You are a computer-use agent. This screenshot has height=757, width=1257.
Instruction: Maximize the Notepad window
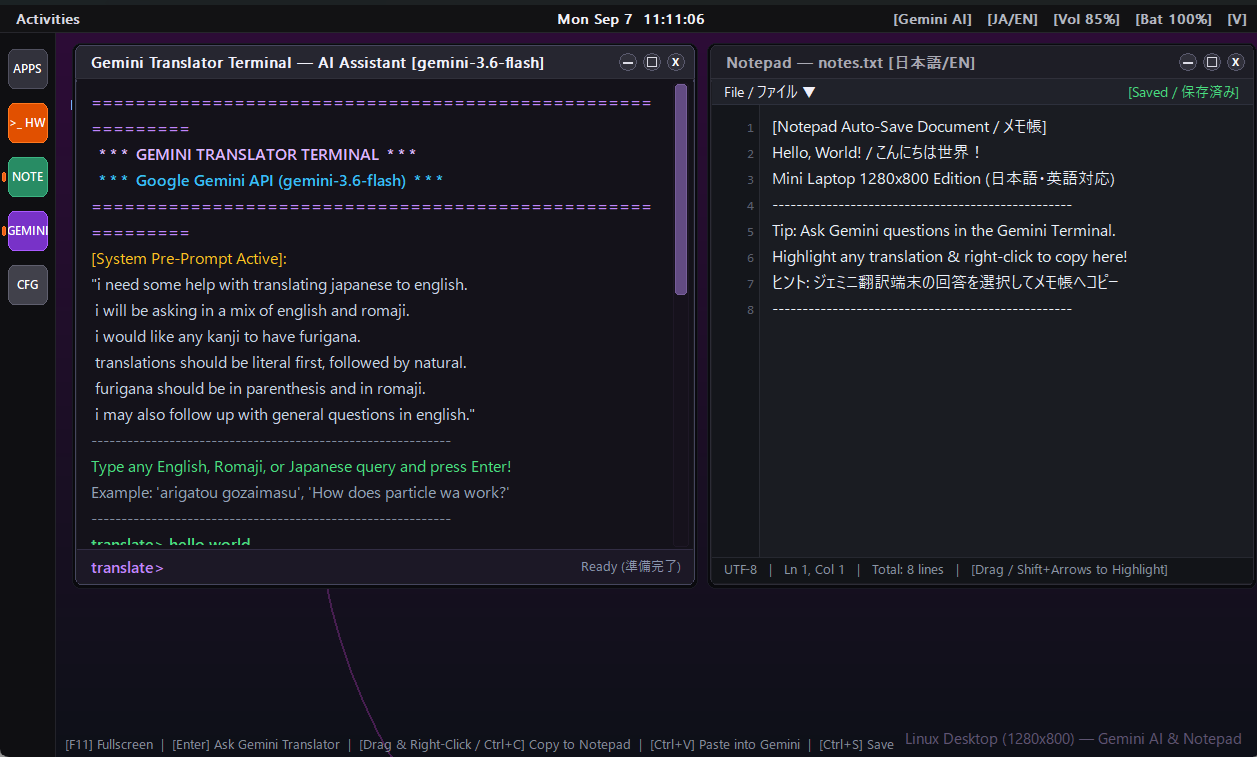pyautogui.click(x=1211, y=62)
